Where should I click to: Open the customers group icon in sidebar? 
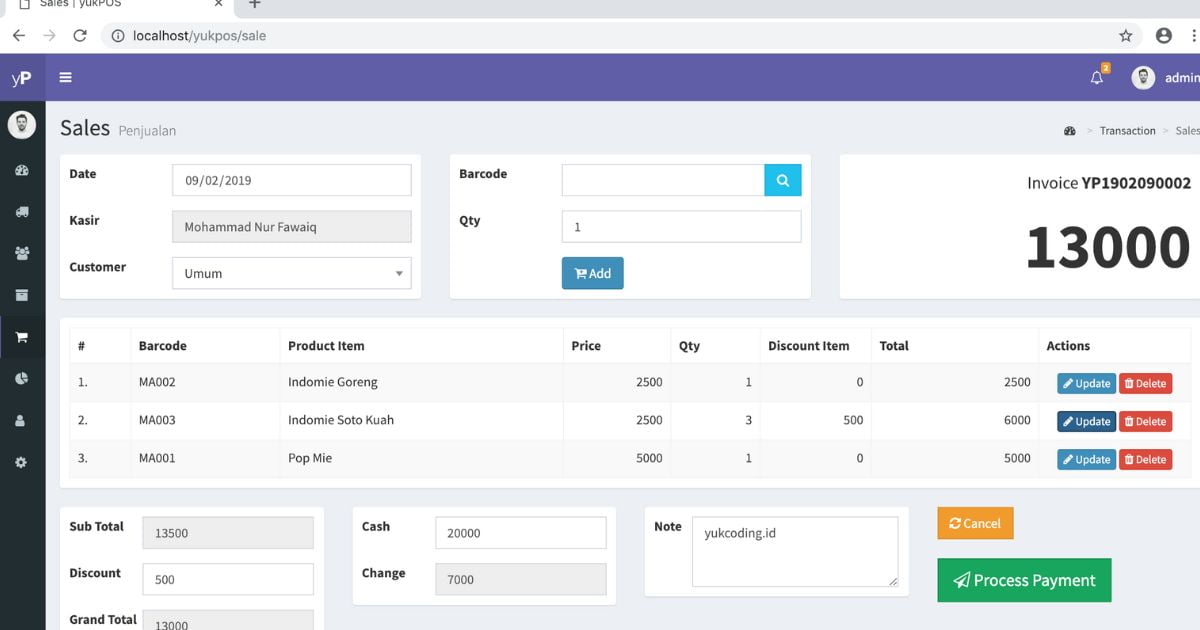(x=22, y=253)
